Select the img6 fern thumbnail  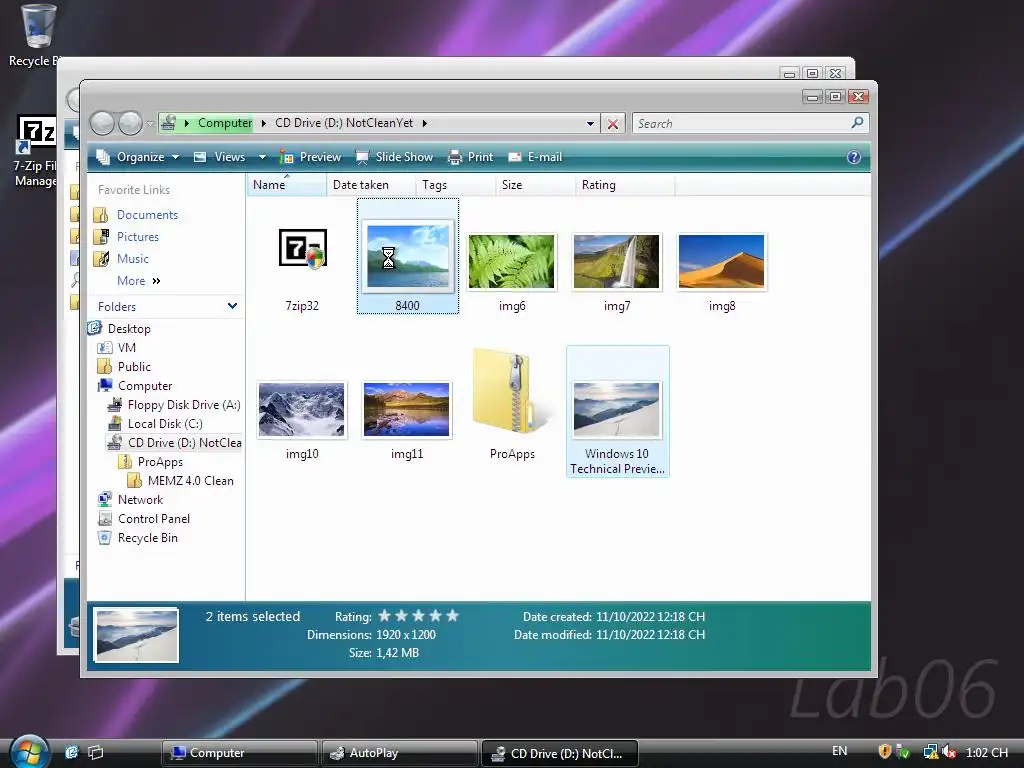click(511, 262)
